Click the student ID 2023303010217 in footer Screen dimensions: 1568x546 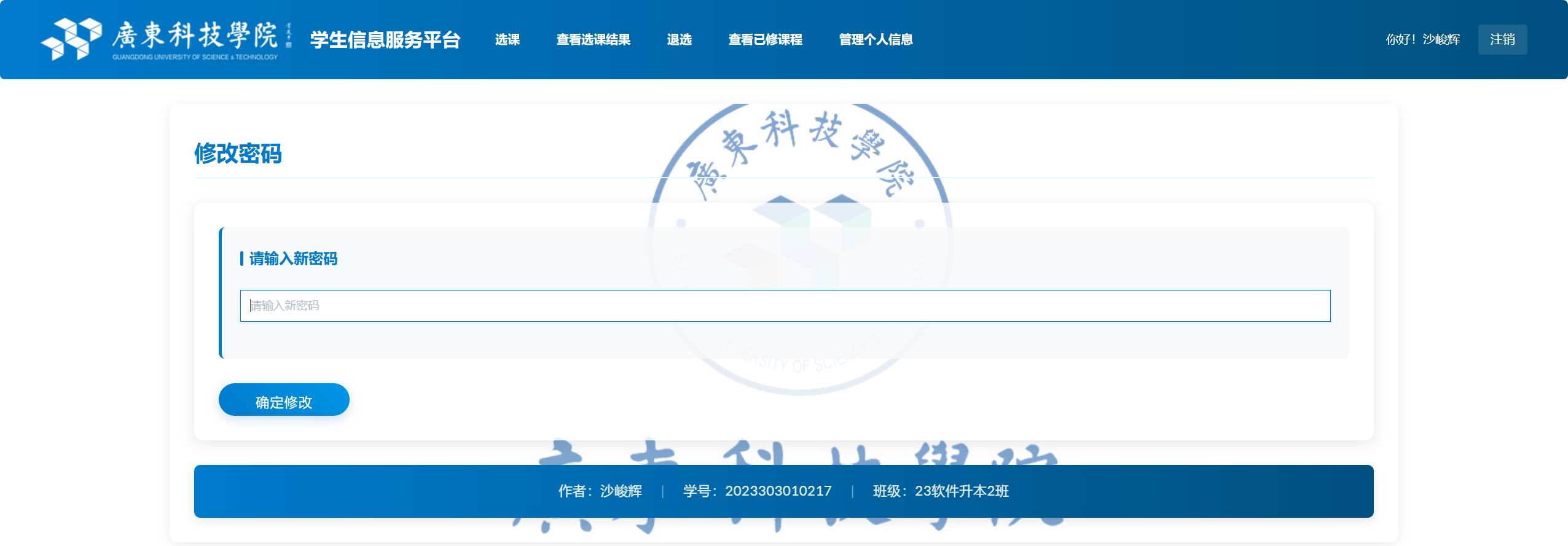(x=778, y=491)
